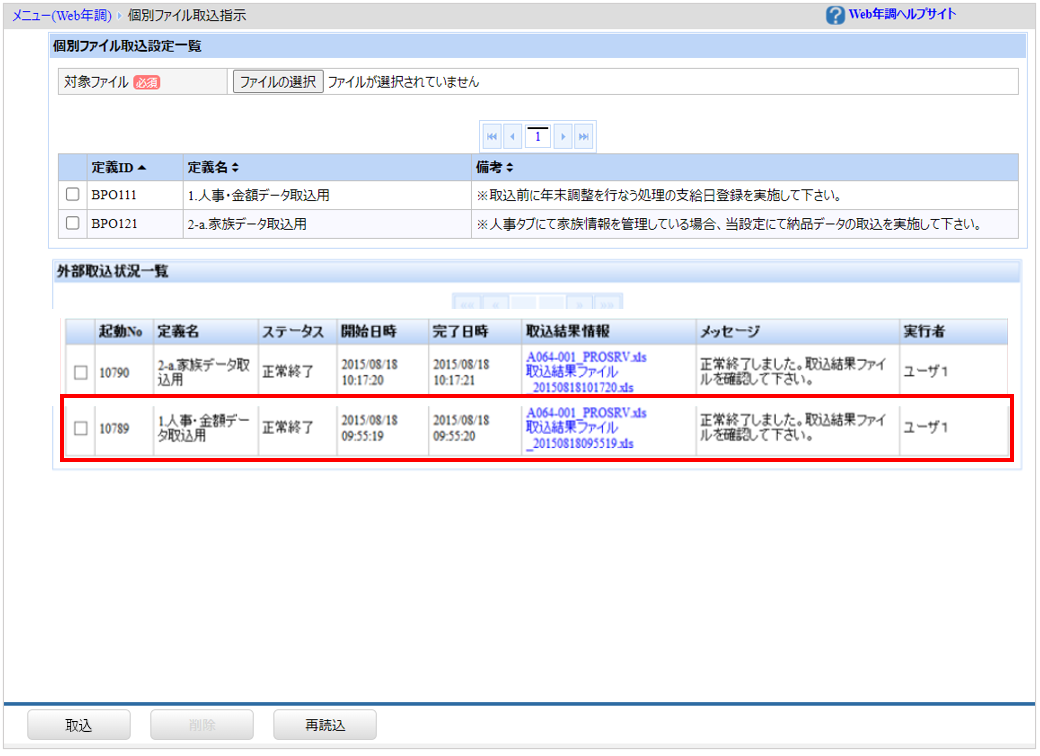Open the メニュー(Web年調) breadcrumb link
The width and height of the screenshot is (1040, 756).
[62, 15]
